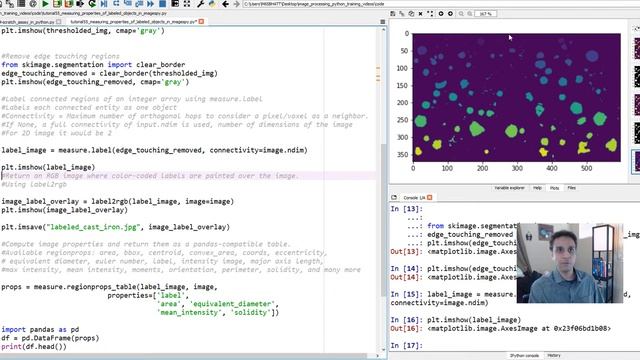
Task: Show previous plot arrow icon
Action: point(441,13)
